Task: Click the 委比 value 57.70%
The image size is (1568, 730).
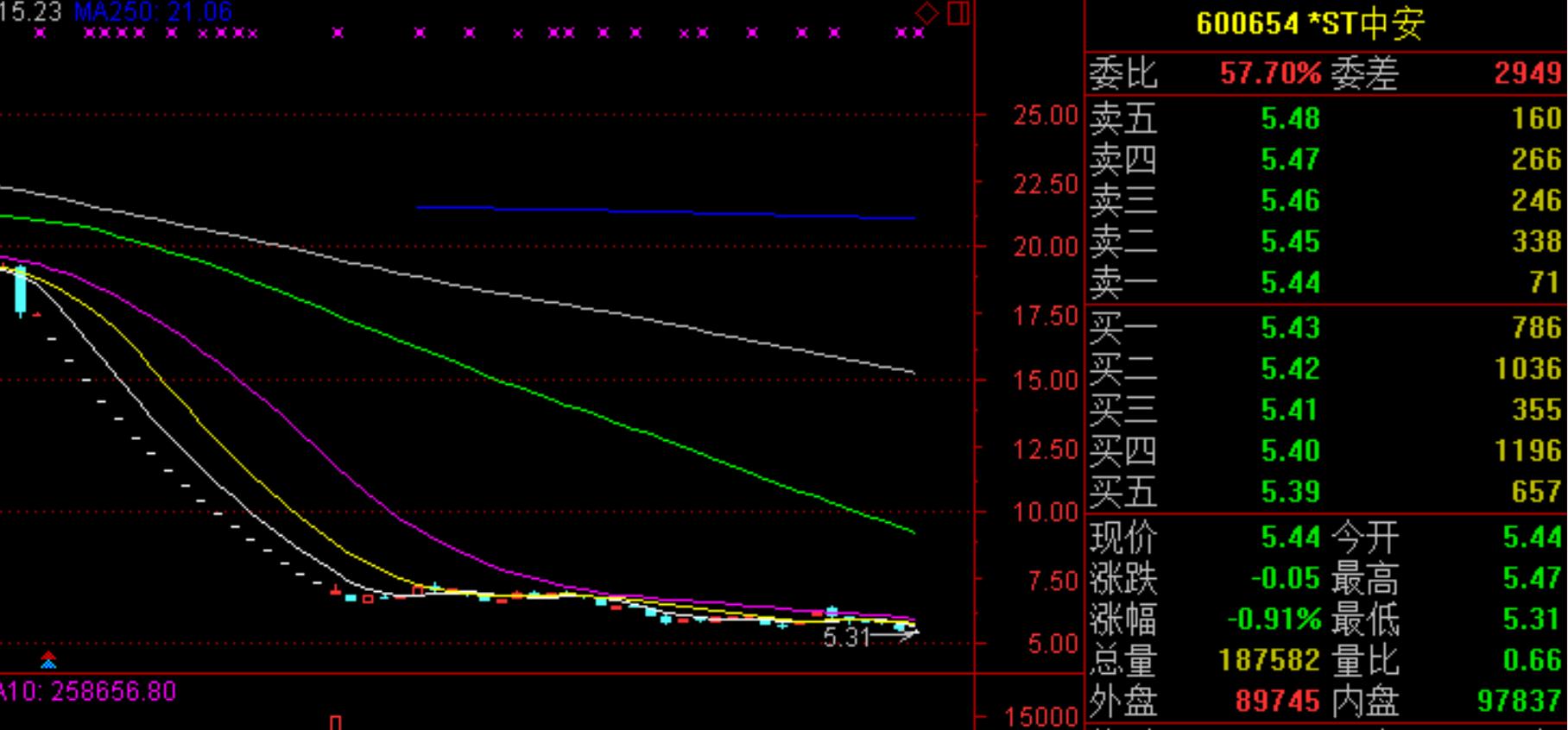Action: click(x=1269, y=73)
